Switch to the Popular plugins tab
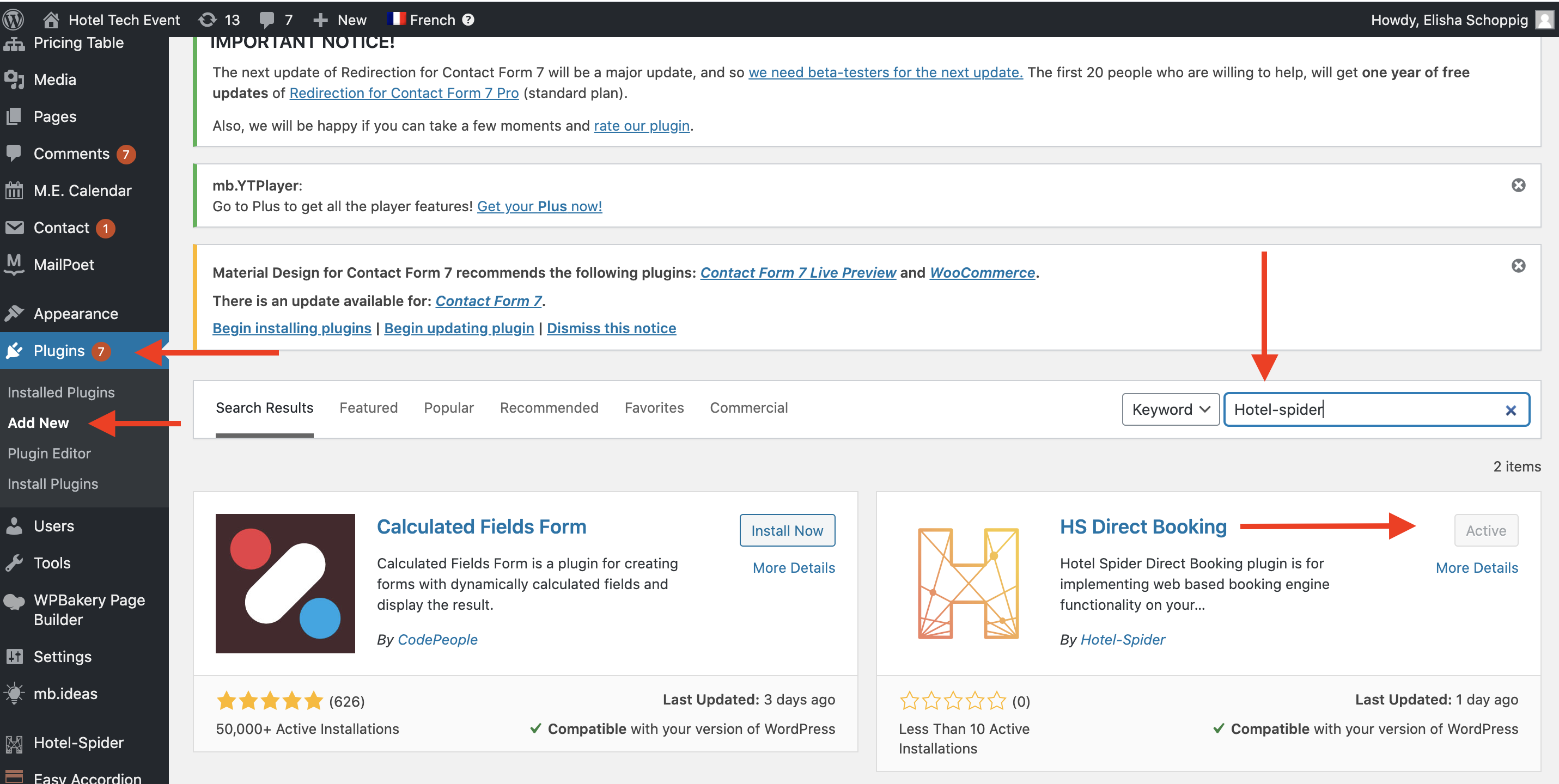1559x784 pixels. tap(448, 408)
